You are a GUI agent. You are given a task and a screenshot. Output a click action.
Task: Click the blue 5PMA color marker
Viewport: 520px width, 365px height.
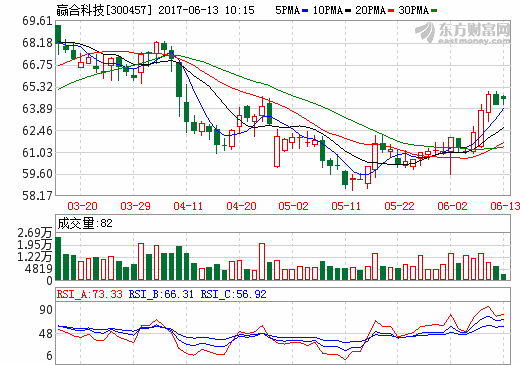[x=305, y=11]
